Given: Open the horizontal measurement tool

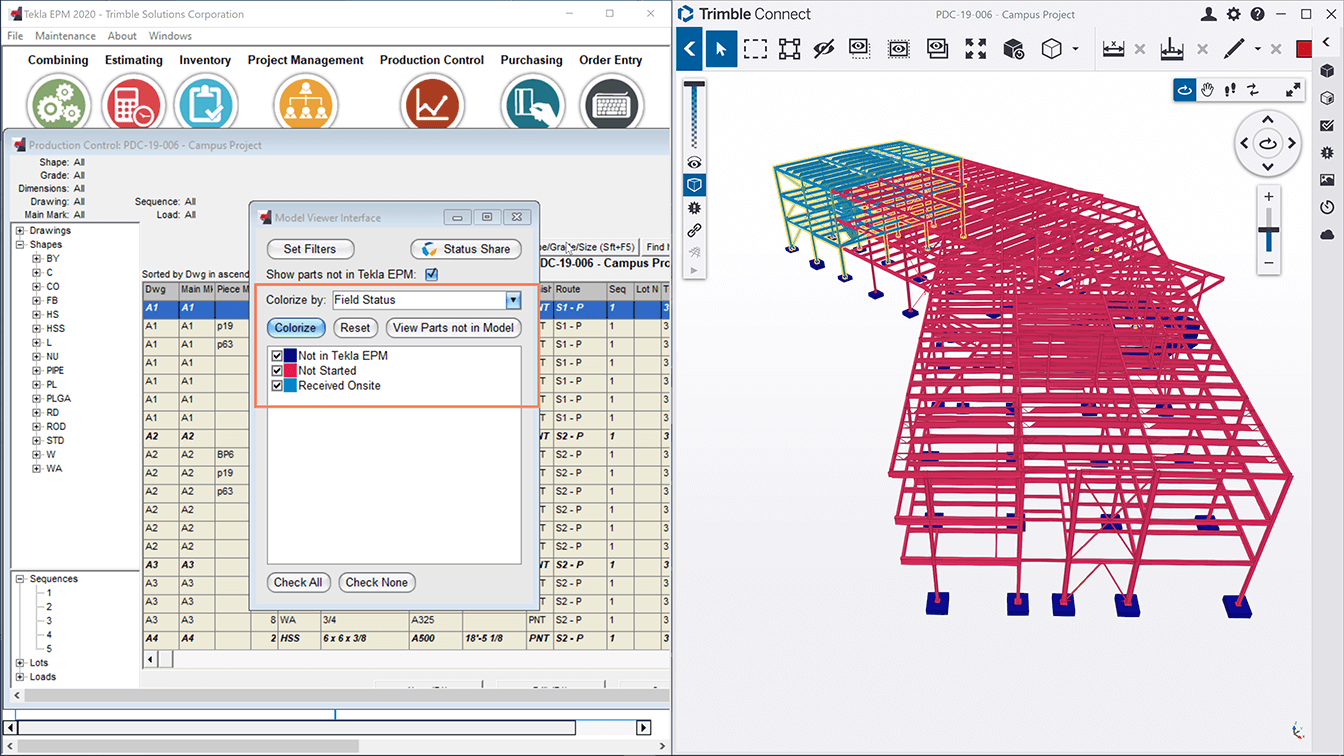Looking at the screenshot, I should pyautogui.click(x=1112, y=47).
